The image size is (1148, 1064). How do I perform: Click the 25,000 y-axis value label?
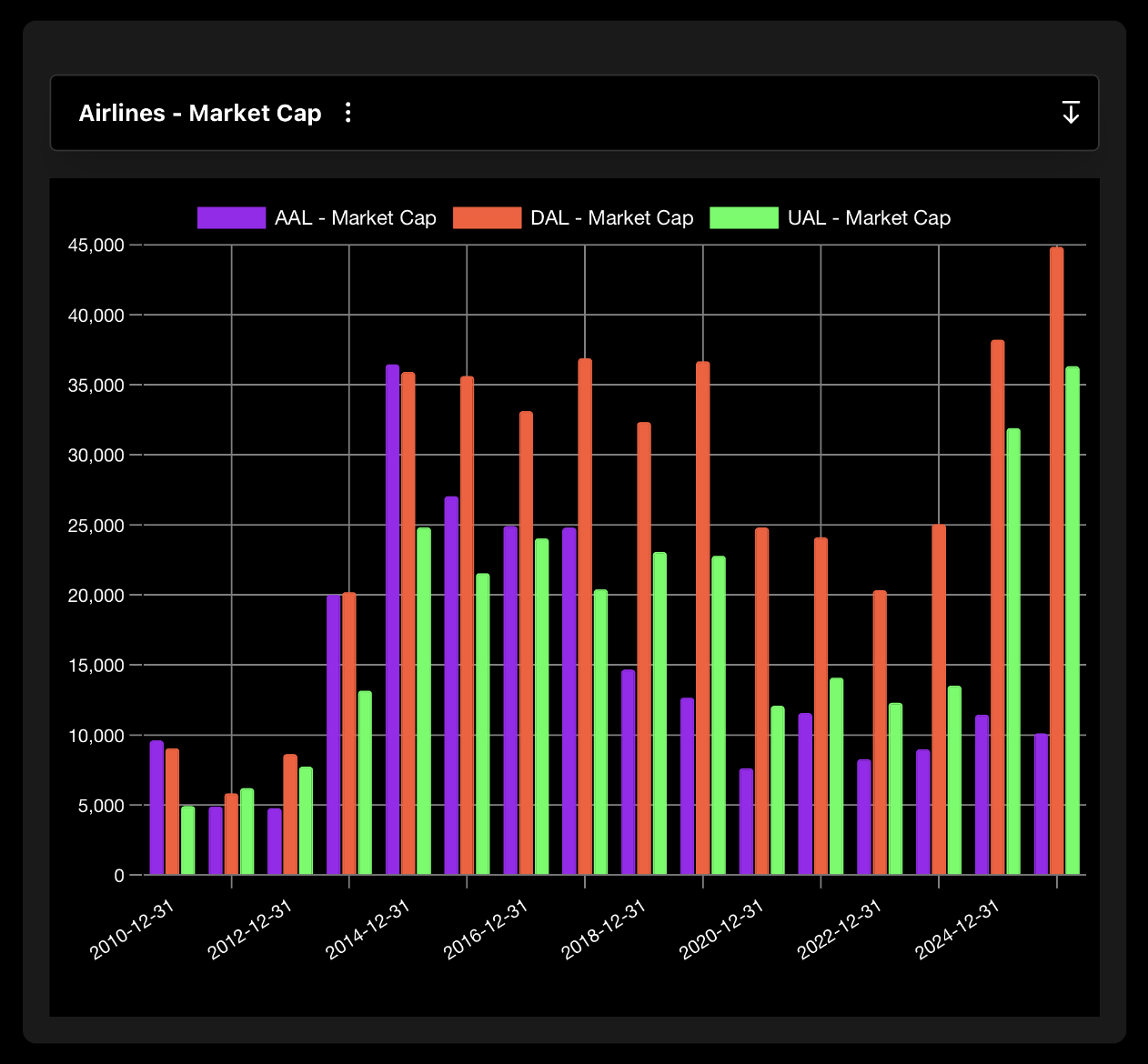coord(96,526)
